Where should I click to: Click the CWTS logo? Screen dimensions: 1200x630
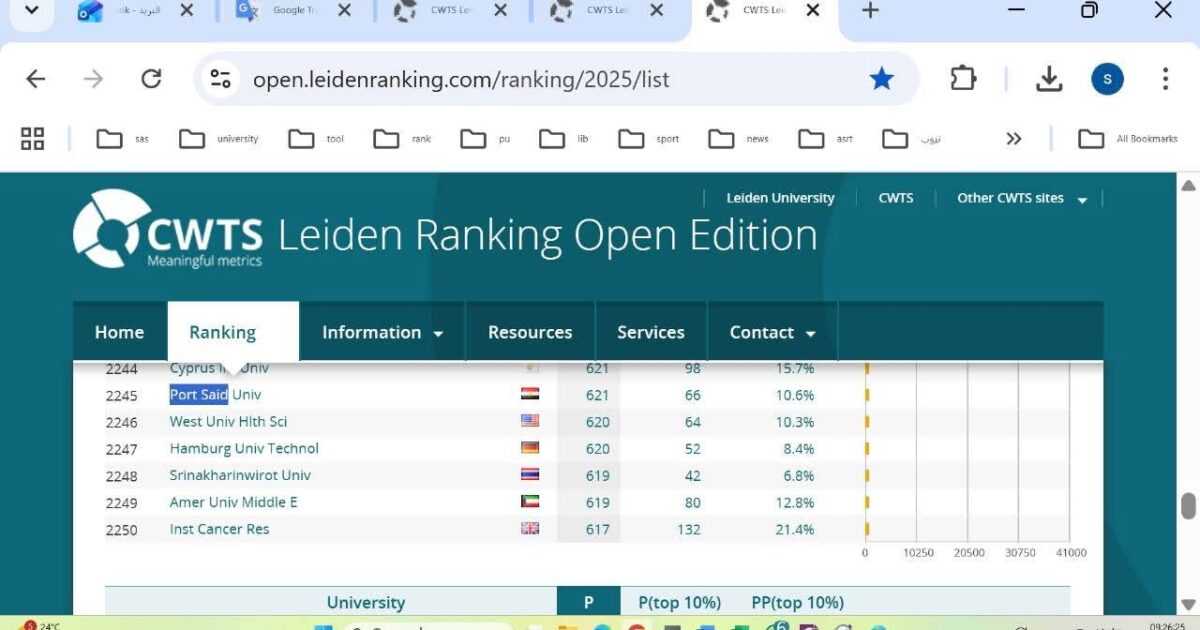click(165, 232)
